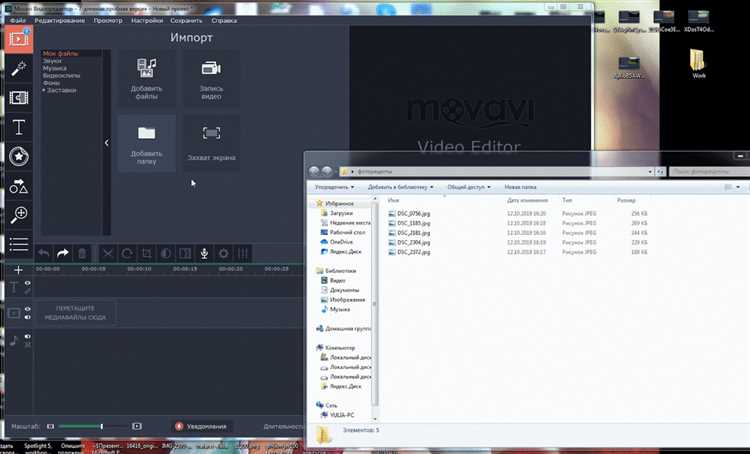Click the Delete trash icon in toolbar
This screenshot has width=750, height=454.
[x=82, y=254]
